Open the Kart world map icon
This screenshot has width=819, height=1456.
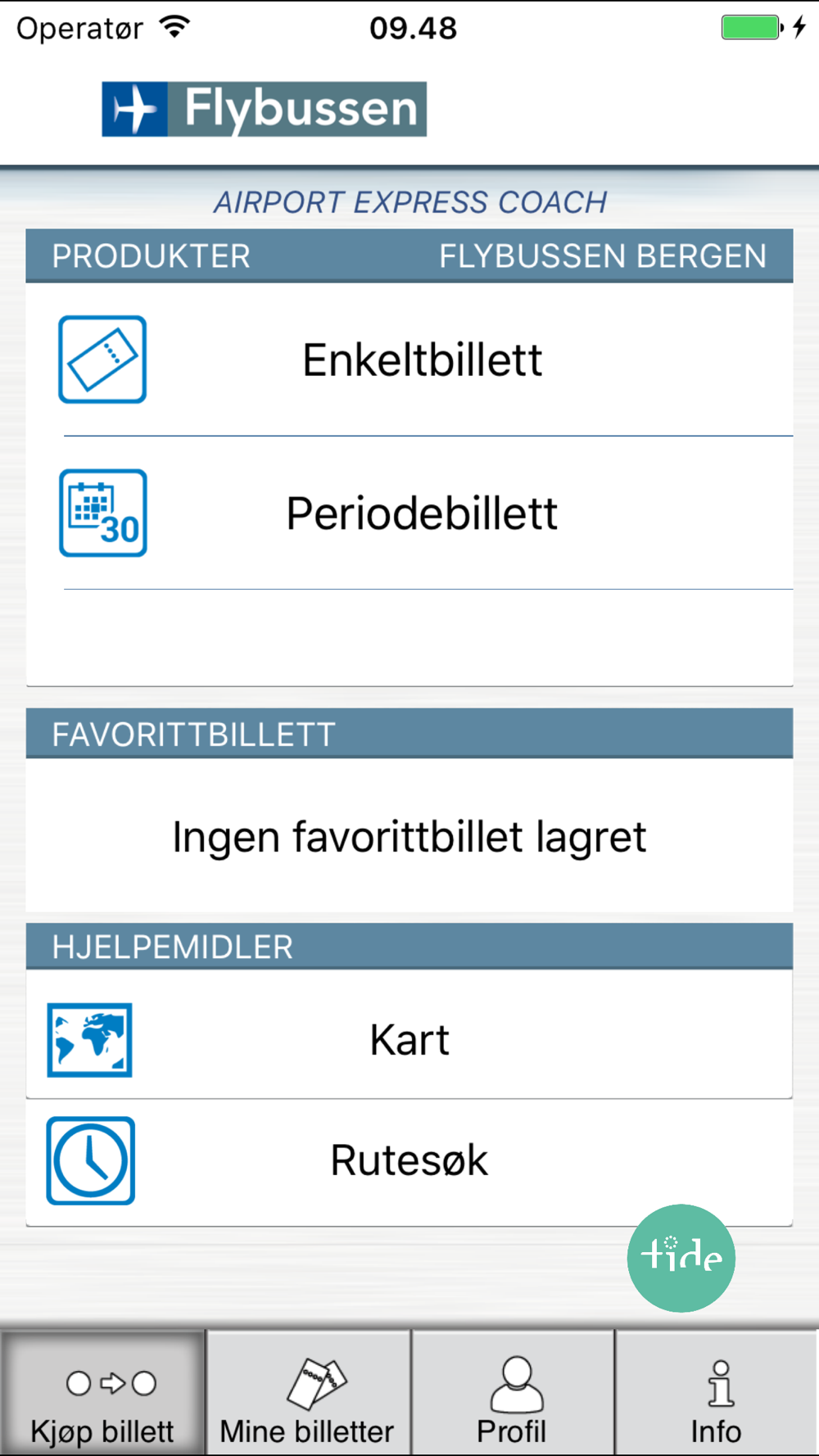tap(89, 1040)
